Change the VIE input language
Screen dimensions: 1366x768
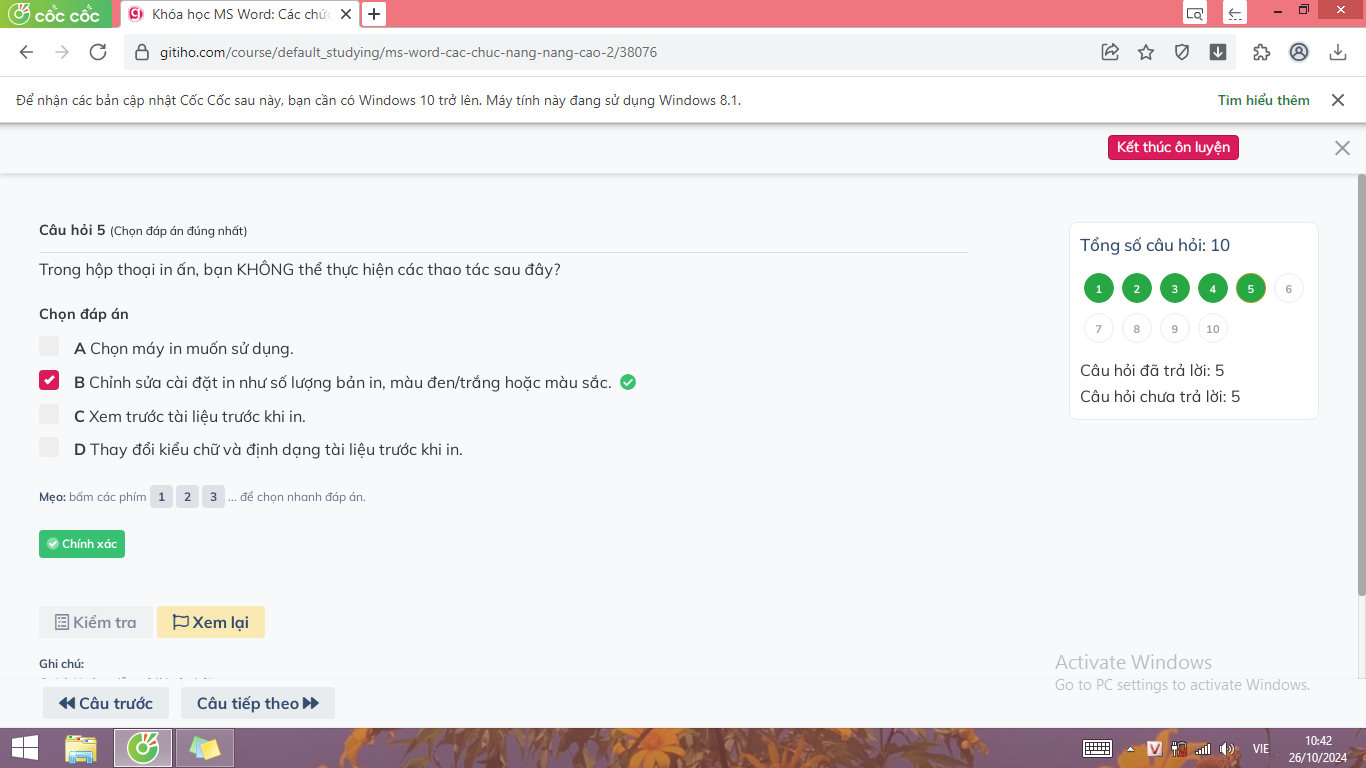pyautogui.click(x=1261, y=748)
